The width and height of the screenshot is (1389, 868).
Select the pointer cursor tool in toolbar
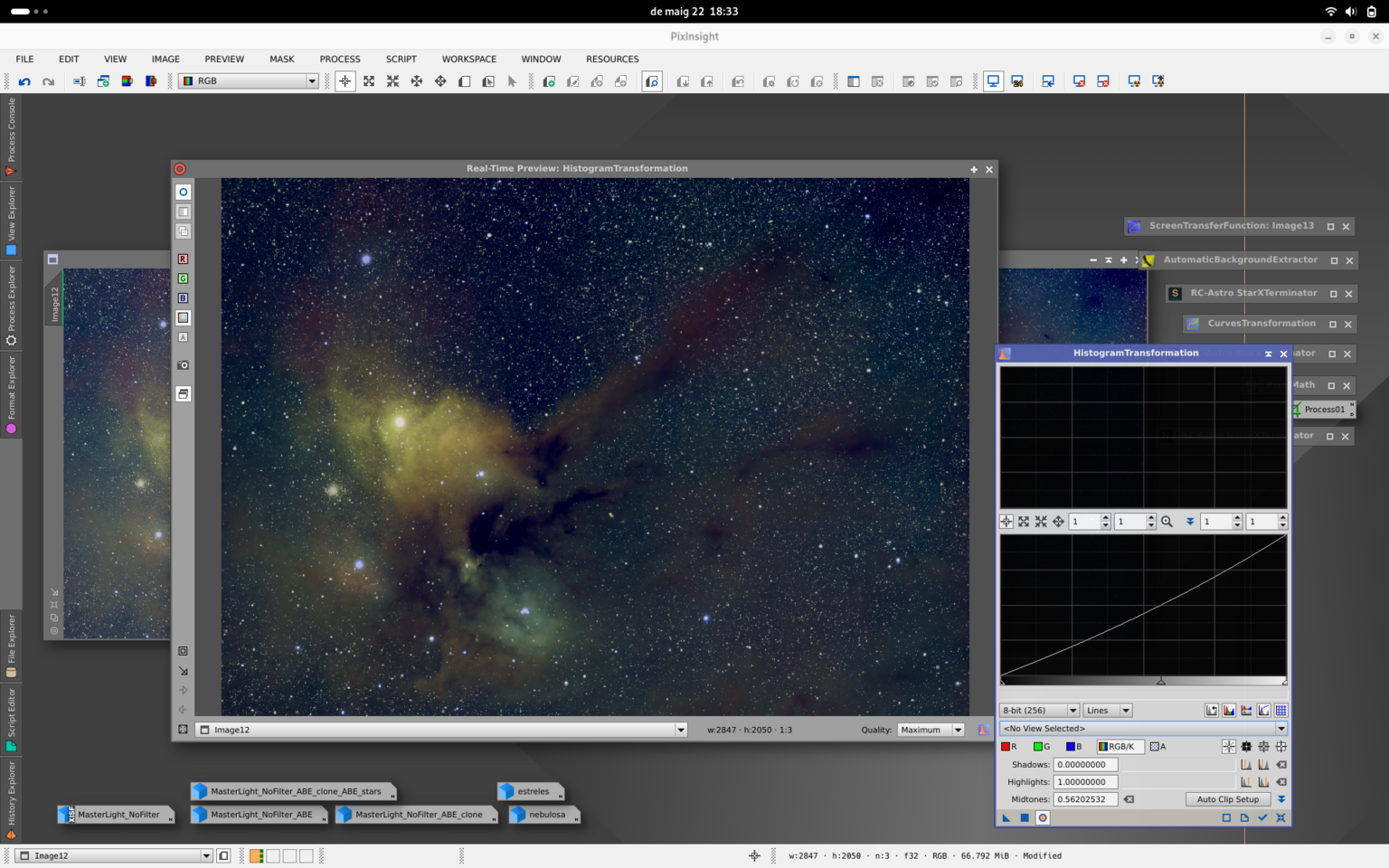click(512, 81)
